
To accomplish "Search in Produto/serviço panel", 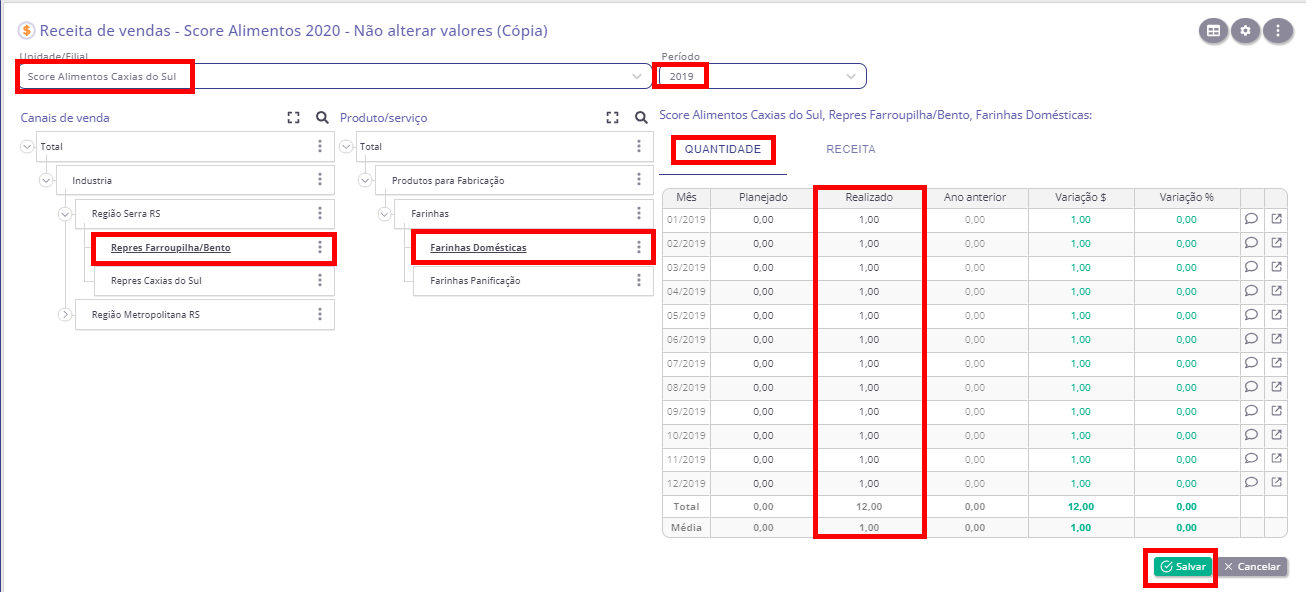I will (641, 118).
